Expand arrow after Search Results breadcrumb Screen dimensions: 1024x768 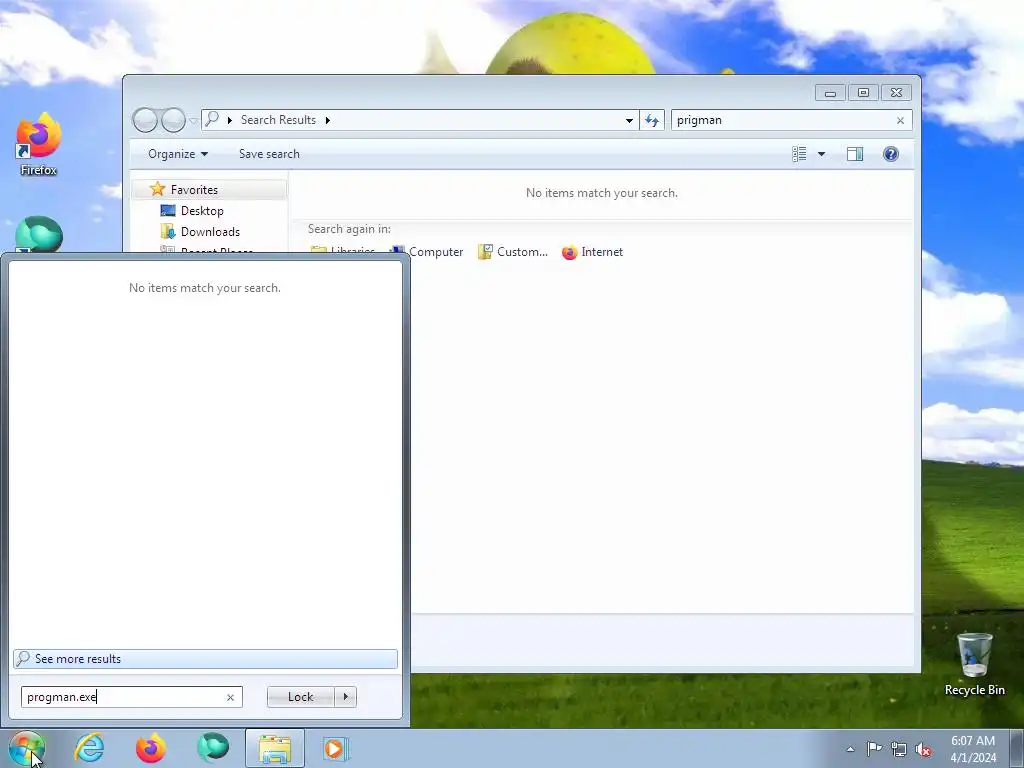(x=327, y=120)
